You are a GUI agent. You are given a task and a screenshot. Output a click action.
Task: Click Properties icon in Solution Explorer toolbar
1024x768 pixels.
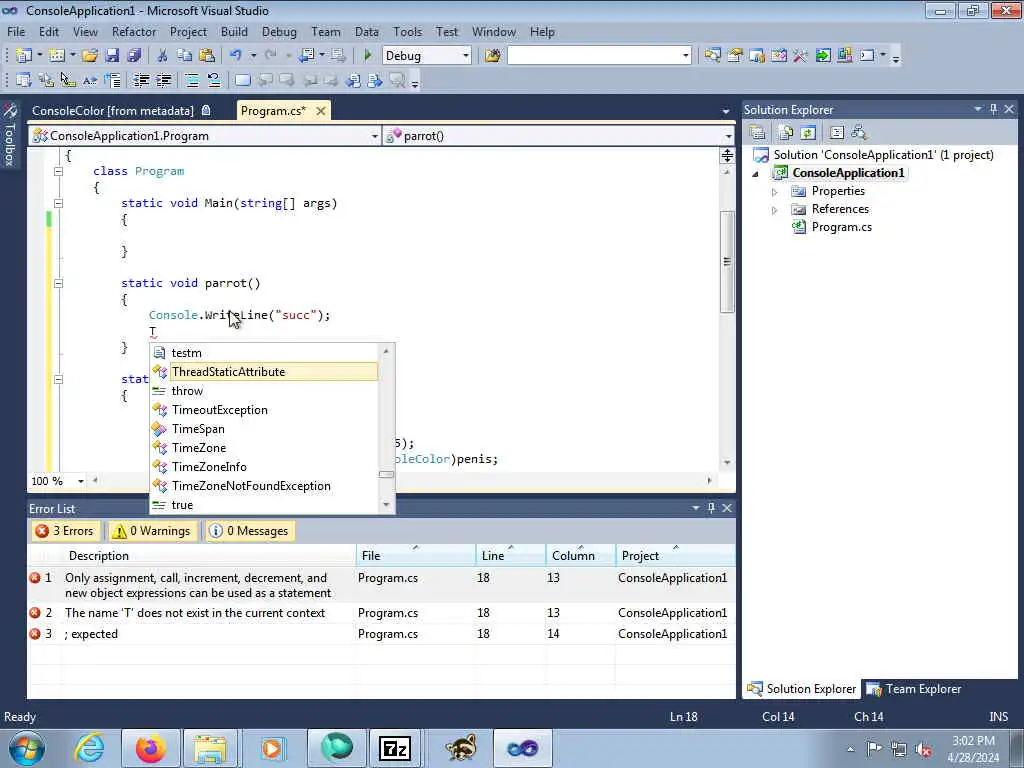click(x=758, y=133)
